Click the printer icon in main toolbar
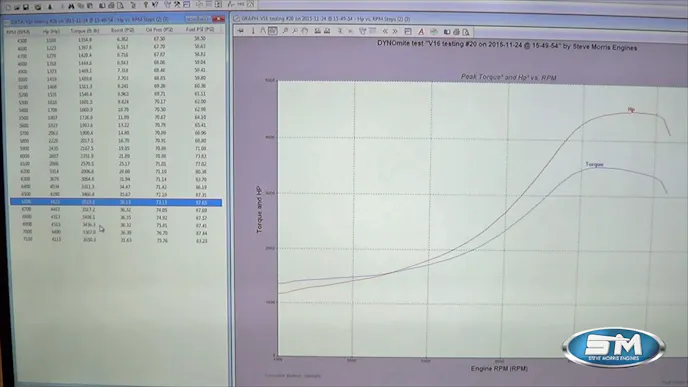 [111, 6]
